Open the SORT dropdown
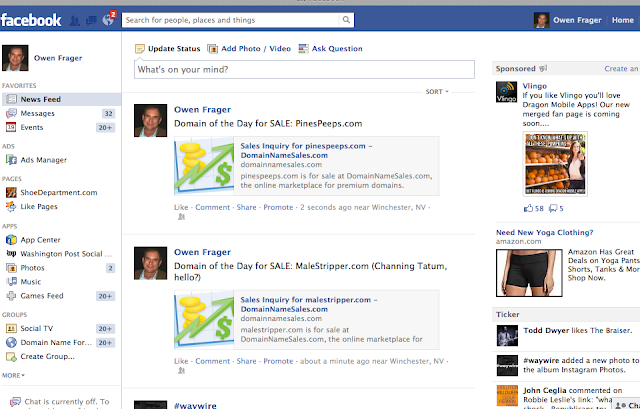This screenshot has height=409, width=640. click(437, 92)
